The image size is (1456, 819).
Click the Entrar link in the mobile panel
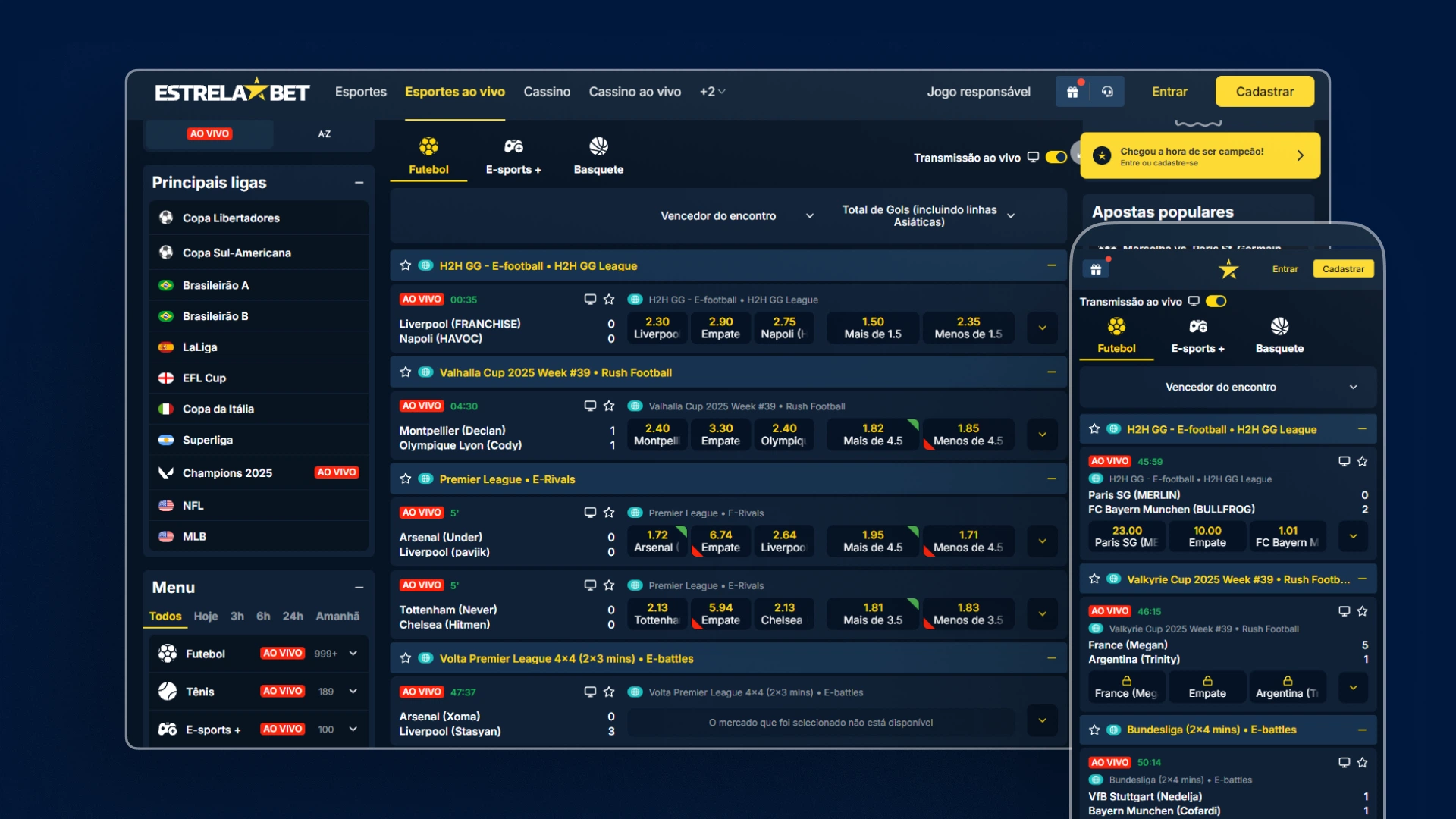click(1285, 268)
